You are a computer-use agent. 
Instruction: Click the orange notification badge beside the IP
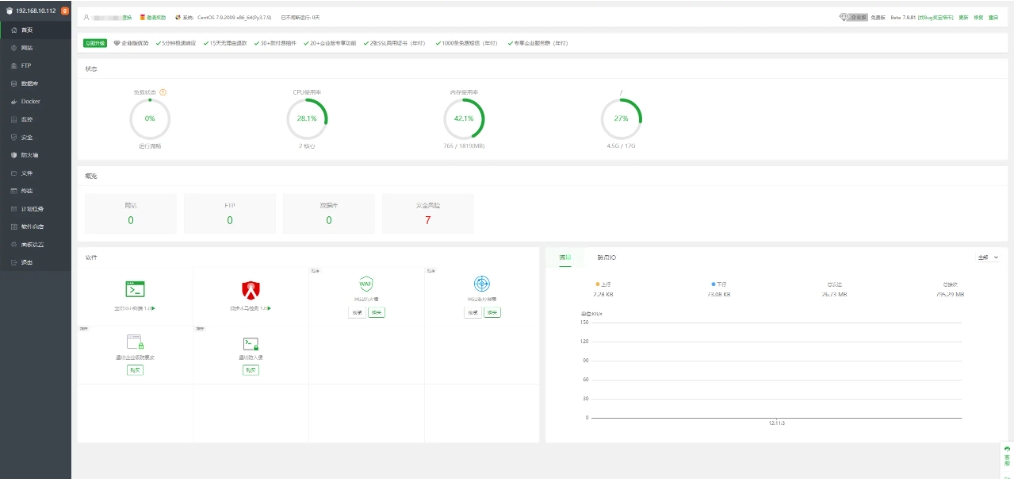(65, 10)
